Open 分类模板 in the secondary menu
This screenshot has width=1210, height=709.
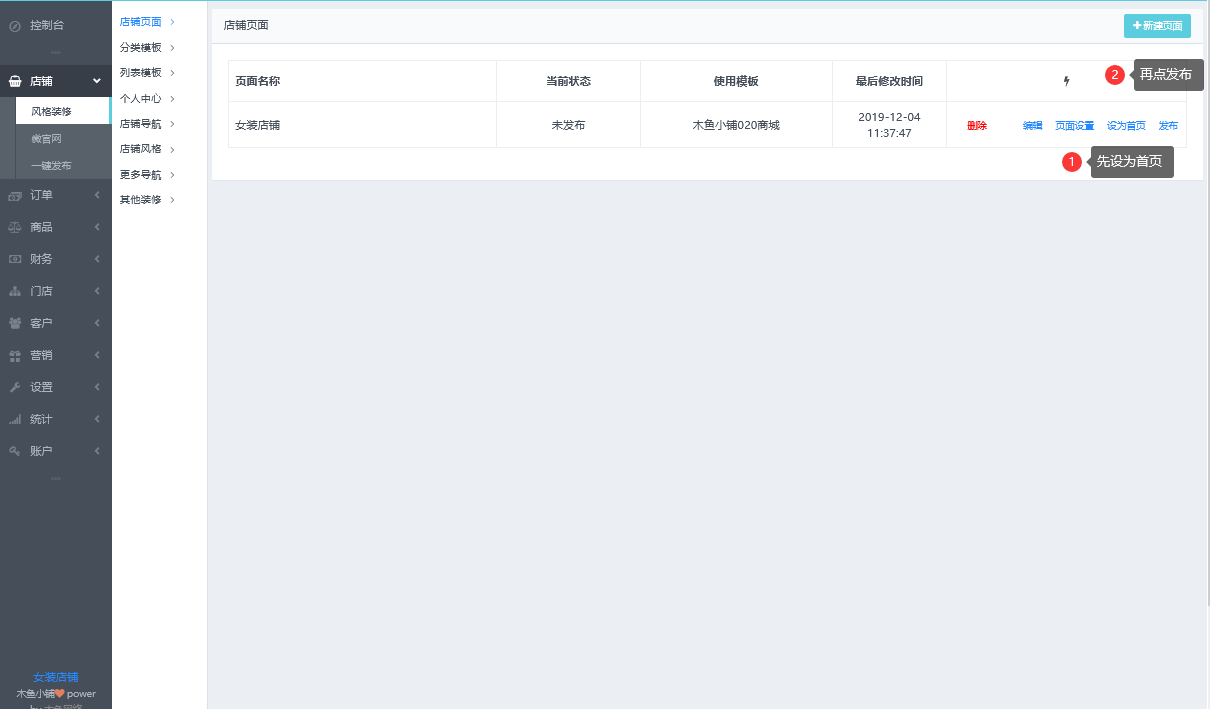coord(148,47)
